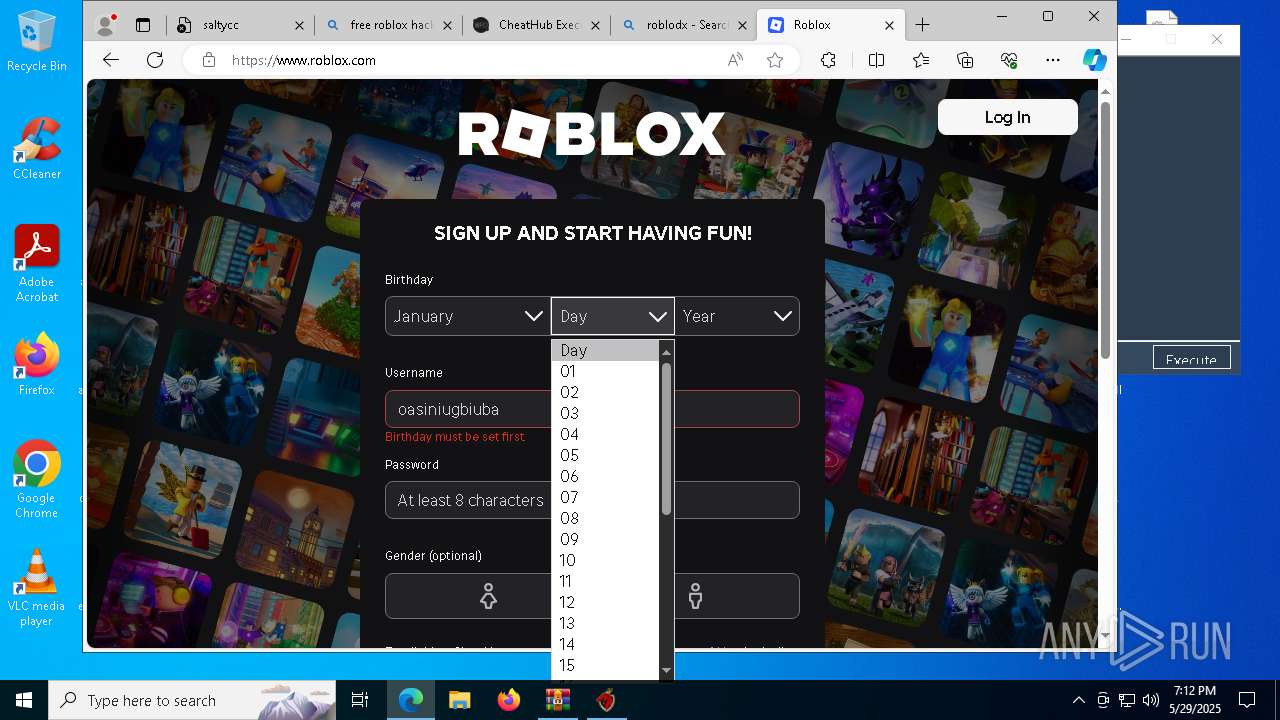Click the Log In button

tap(1007, 117)
